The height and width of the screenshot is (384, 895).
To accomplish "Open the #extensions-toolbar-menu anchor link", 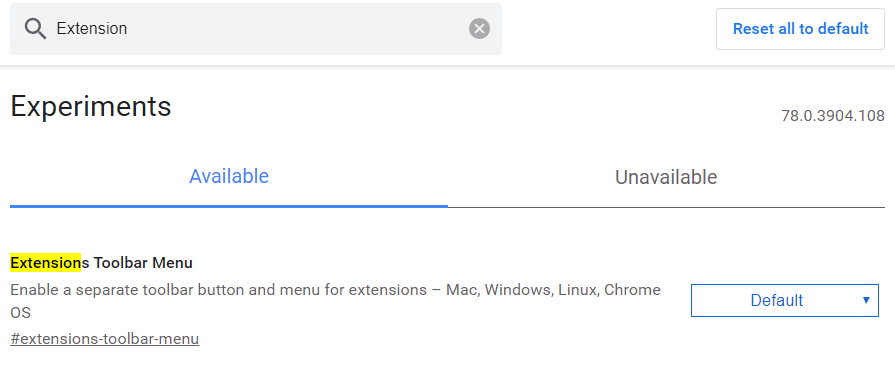I will pos(104,339).
